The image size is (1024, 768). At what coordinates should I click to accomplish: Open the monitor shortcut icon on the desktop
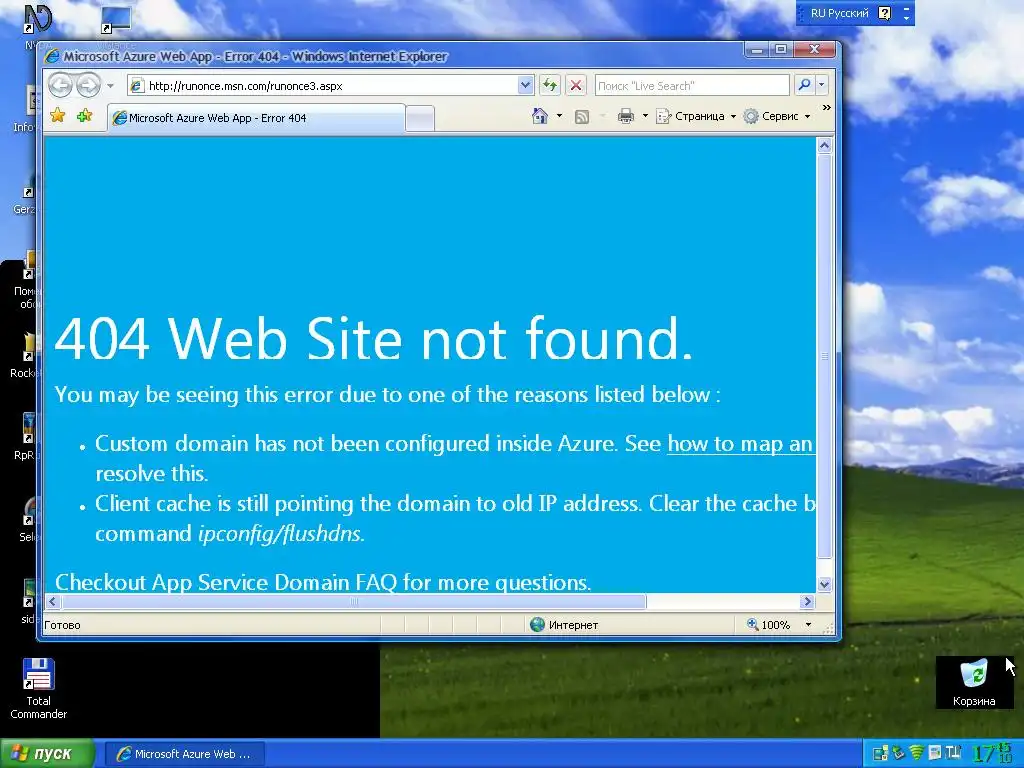[116, 20]
